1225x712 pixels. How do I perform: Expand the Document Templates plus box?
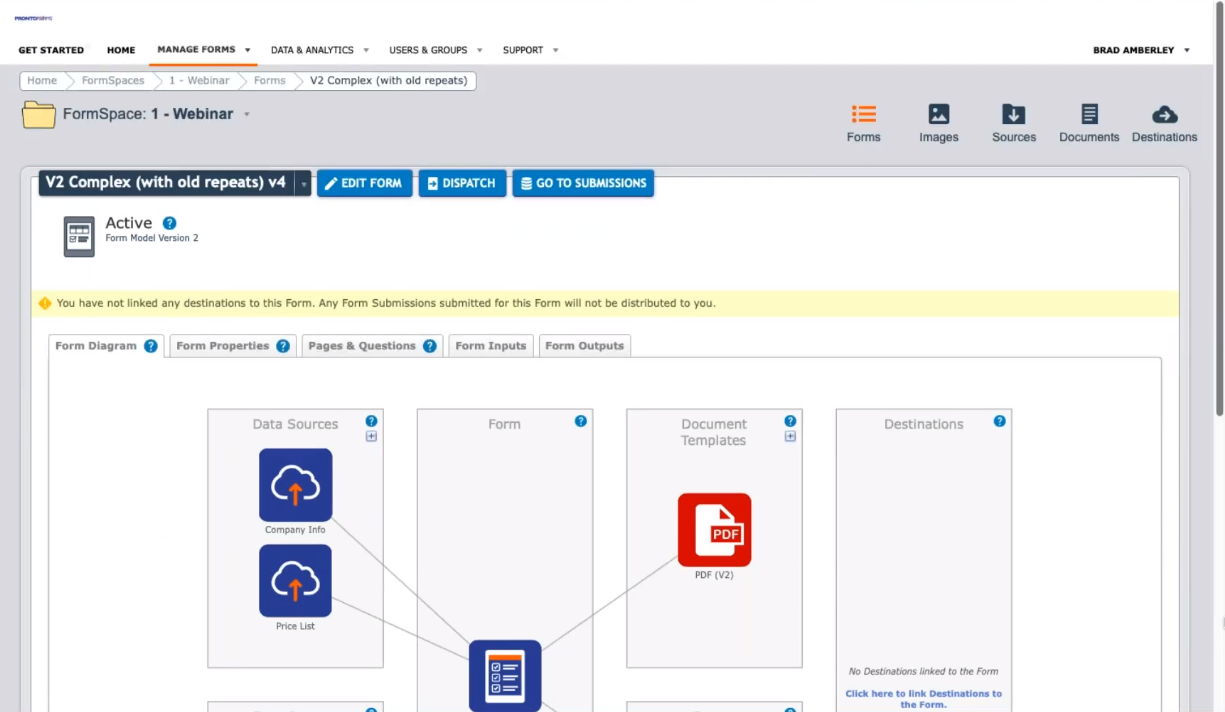790,437
